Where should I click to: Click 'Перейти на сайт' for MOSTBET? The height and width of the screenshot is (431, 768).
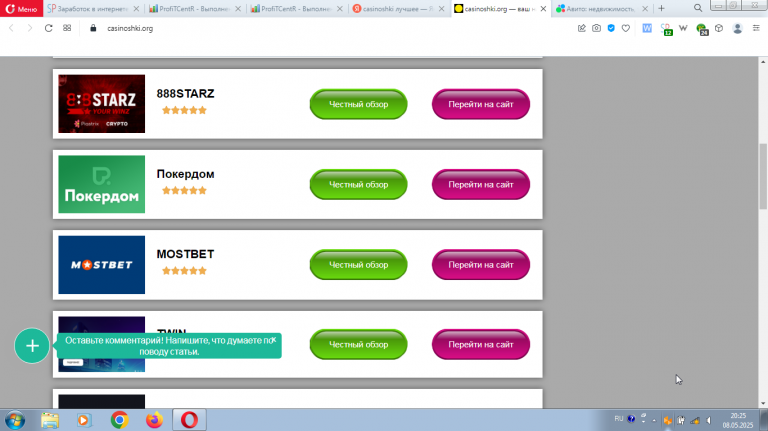click(481, 264)
